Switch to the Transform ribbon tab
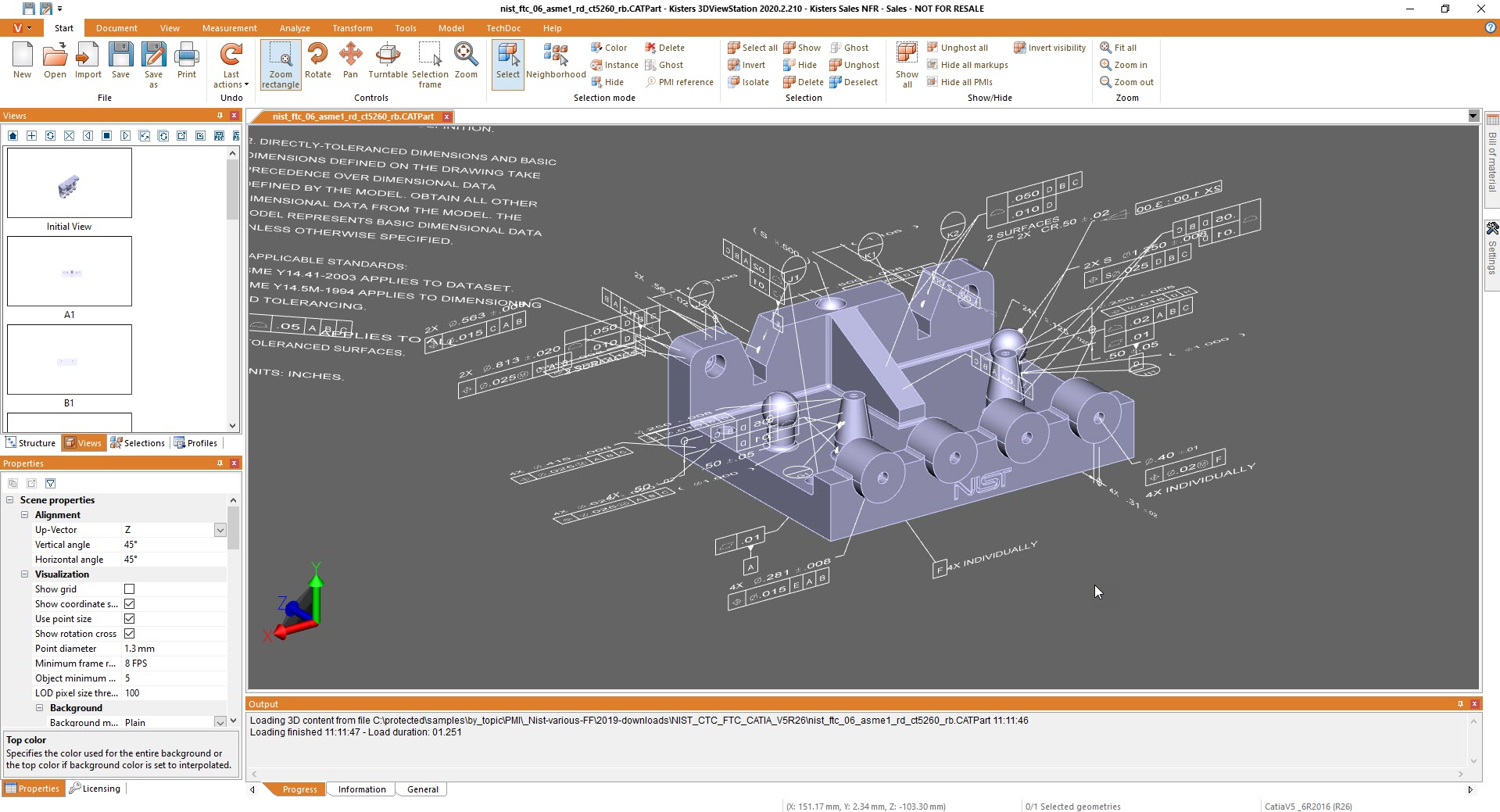1500x812 pixels. click(x=353, y=28)
